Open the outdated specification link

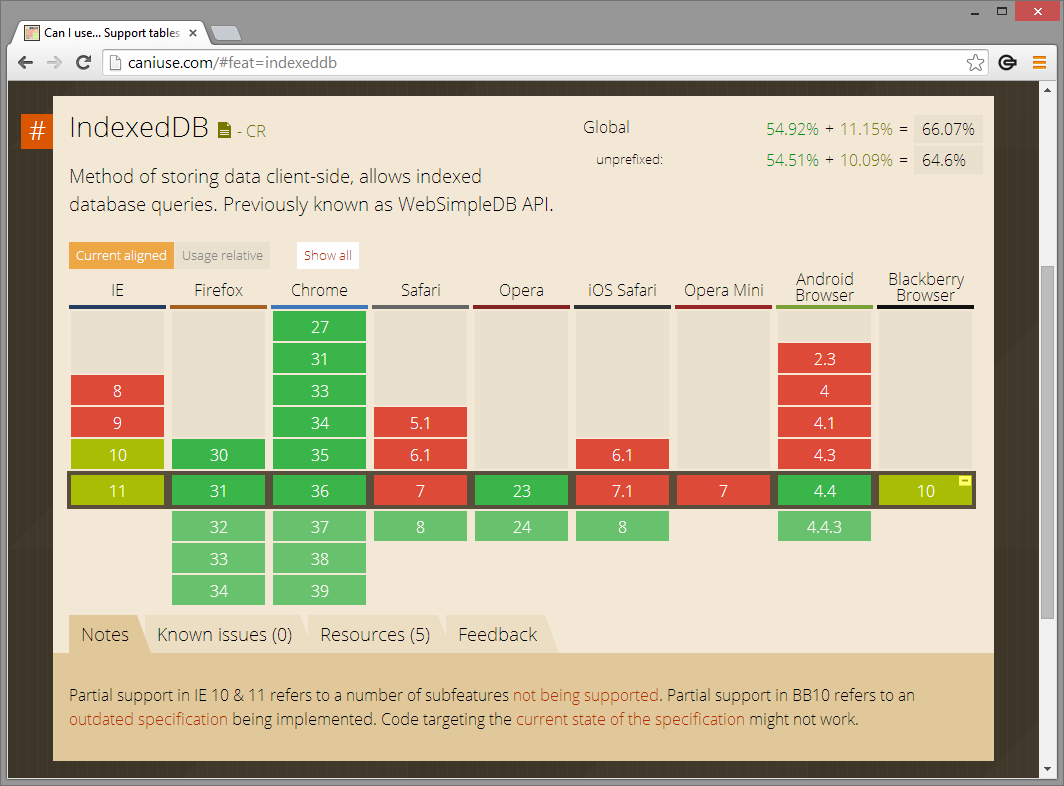tap(147, 719)
